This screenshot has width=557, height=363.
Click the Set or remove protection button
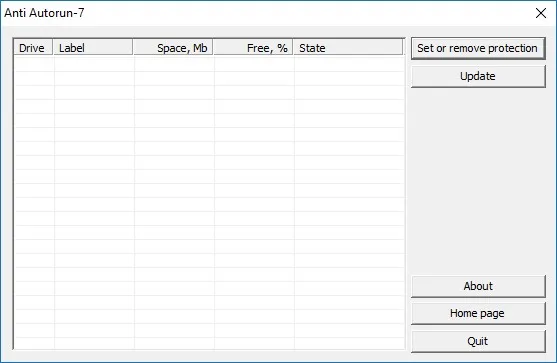click(478, 48)
